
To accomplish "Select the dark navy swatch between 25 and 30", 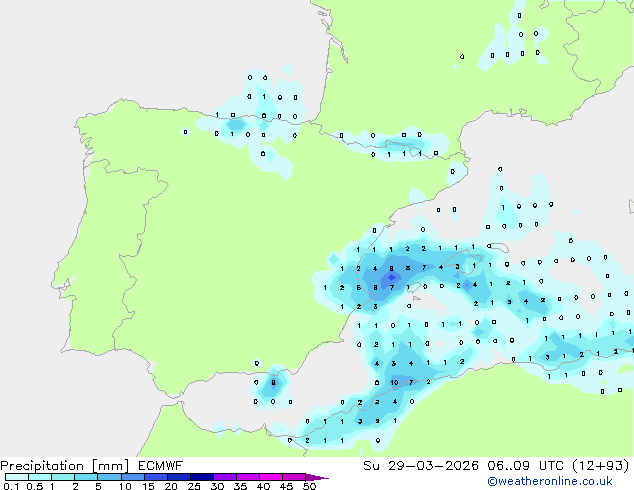I will pos(202,477).
